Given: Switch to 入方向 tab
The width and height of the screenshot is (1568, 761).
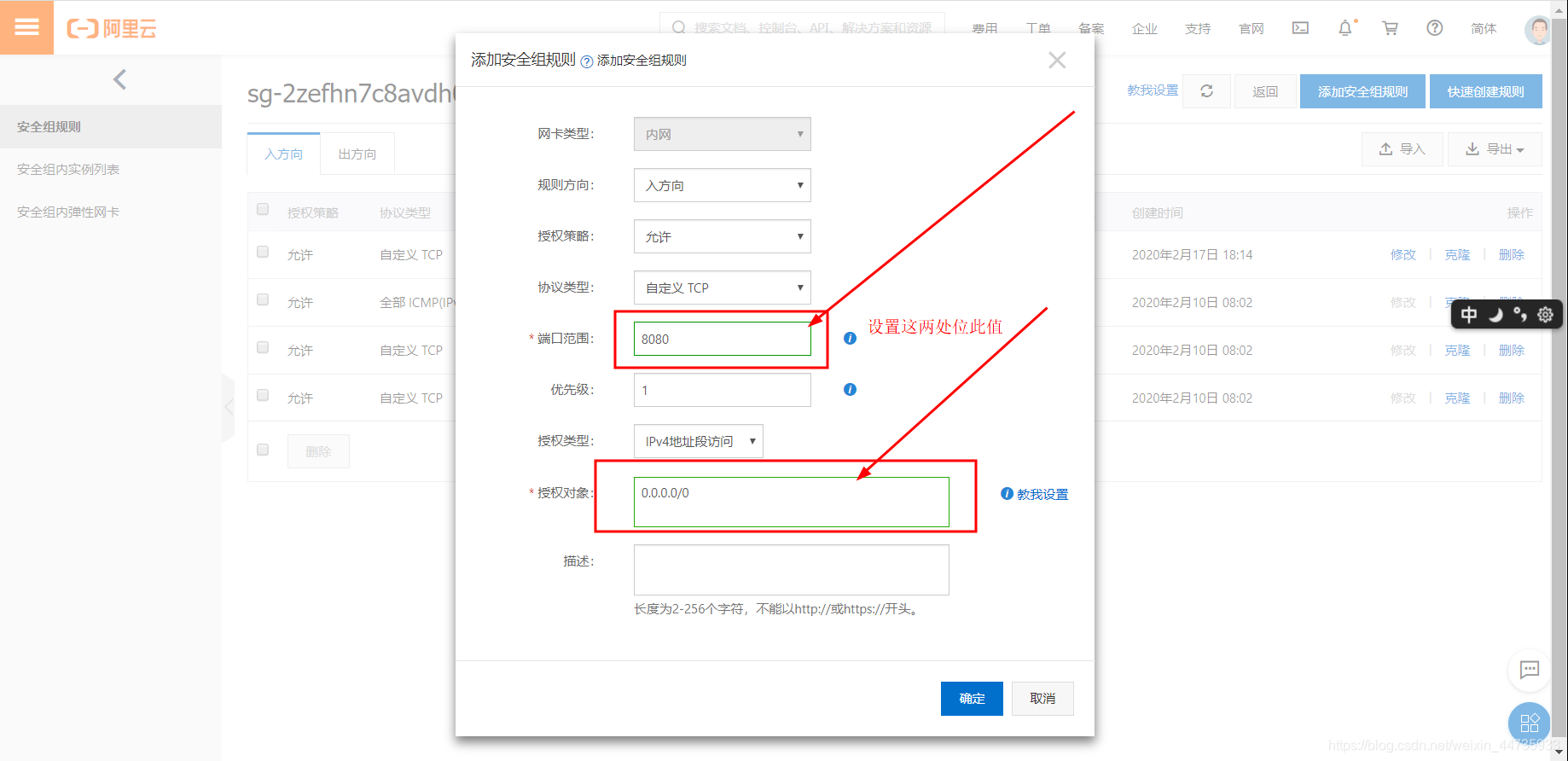Looking at the screenshot, I should [283, 154].
